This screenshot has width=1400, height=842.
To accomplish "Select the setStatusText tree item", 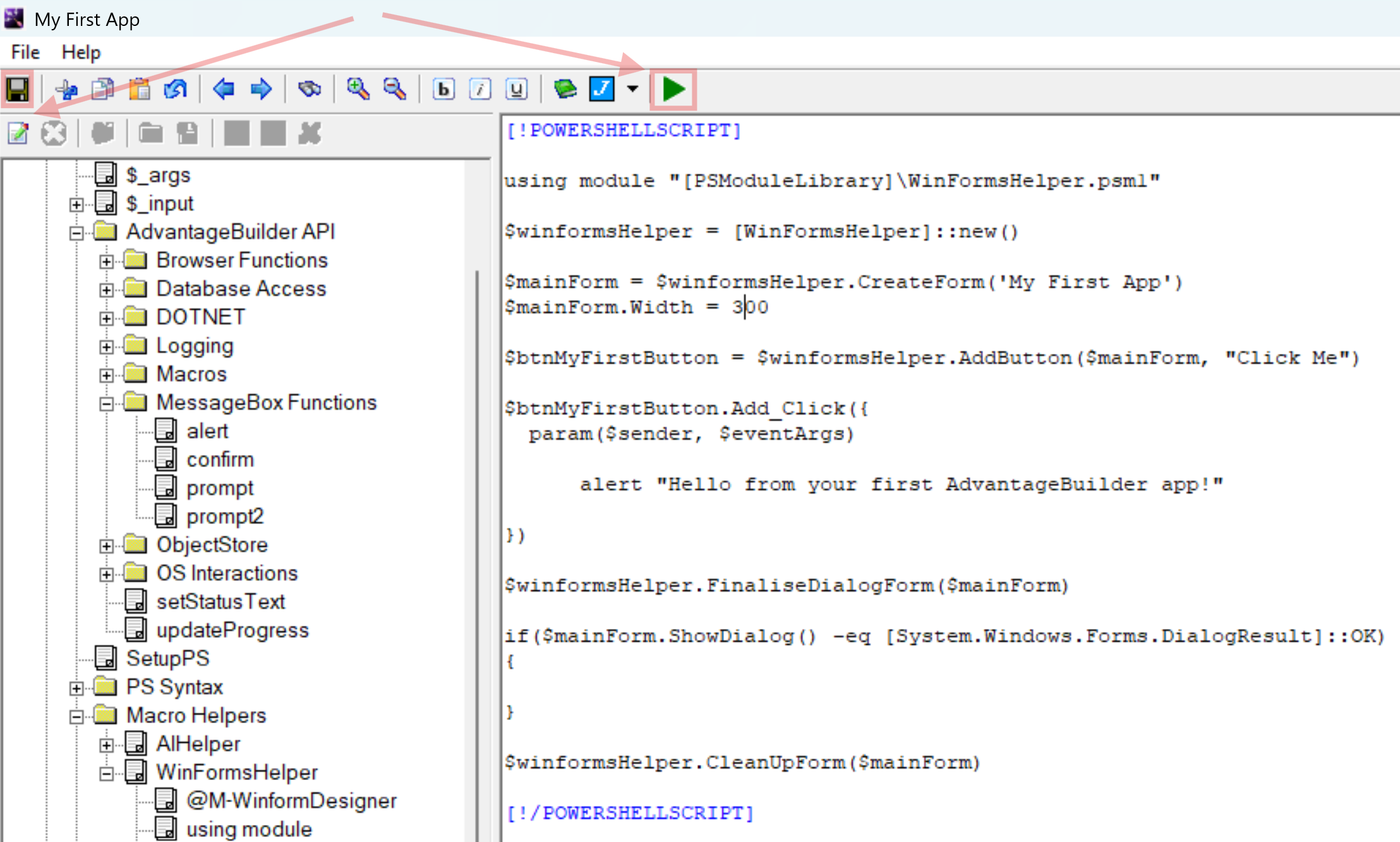I will (x=220, y=602).
